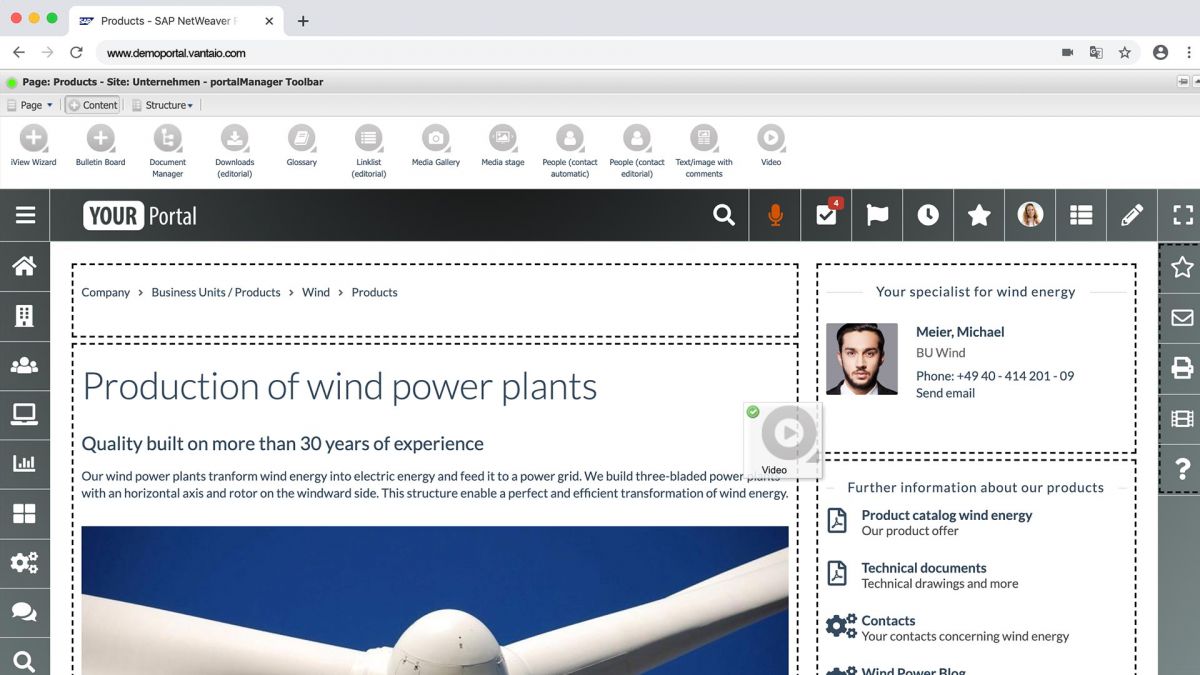Image resolution: width=1200 pixels, height=675 pixels.
Task: Add page to favorites via right sidebar star
Action: [1182, 268]
